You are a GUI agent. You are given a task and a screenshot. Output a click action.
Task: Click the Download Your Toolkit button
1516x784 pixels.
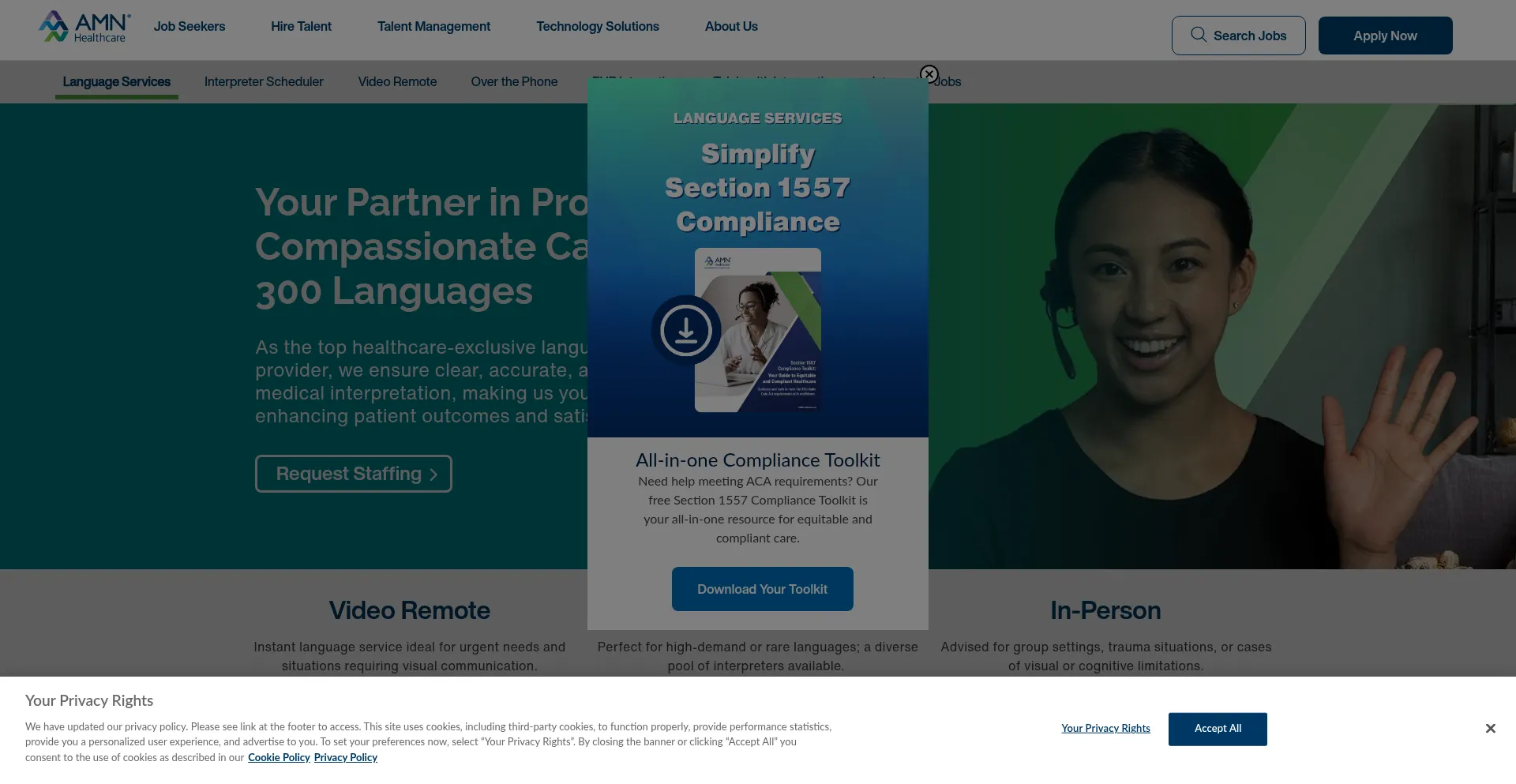(762, 589)
